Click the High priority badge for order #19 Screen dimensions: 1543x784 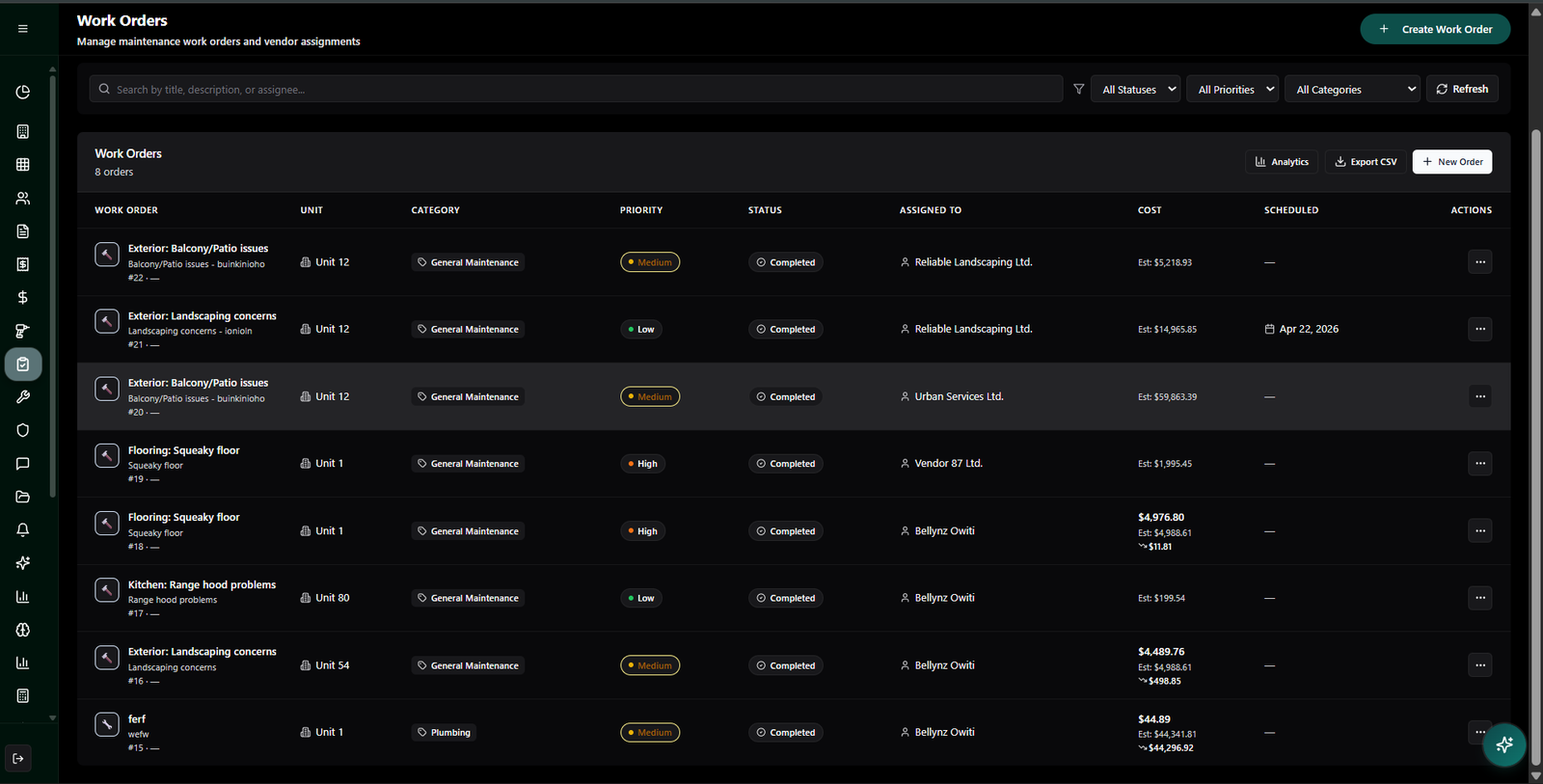coord(641,464)
